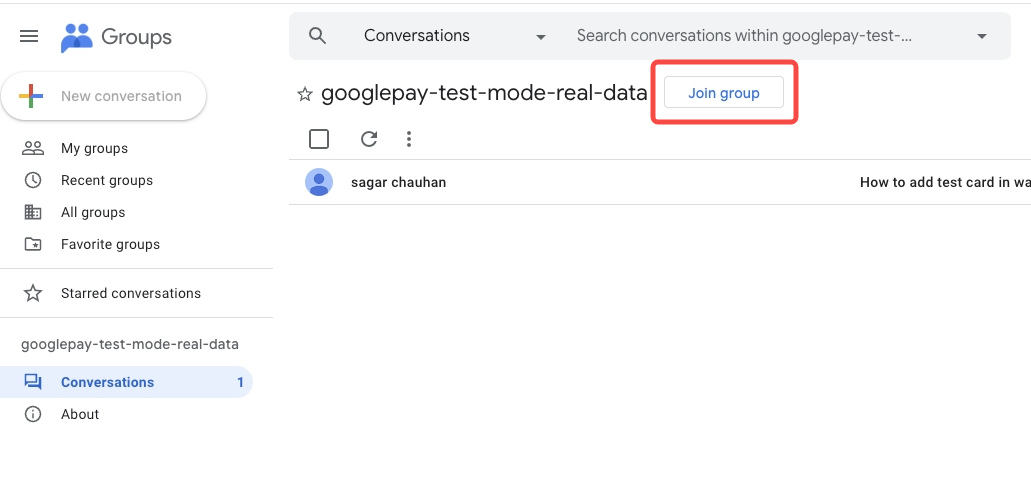Click the googlepay-test-mode-real-data heading
The width and height of the screenshot is (1031, 496).
(x=484, y=93)
